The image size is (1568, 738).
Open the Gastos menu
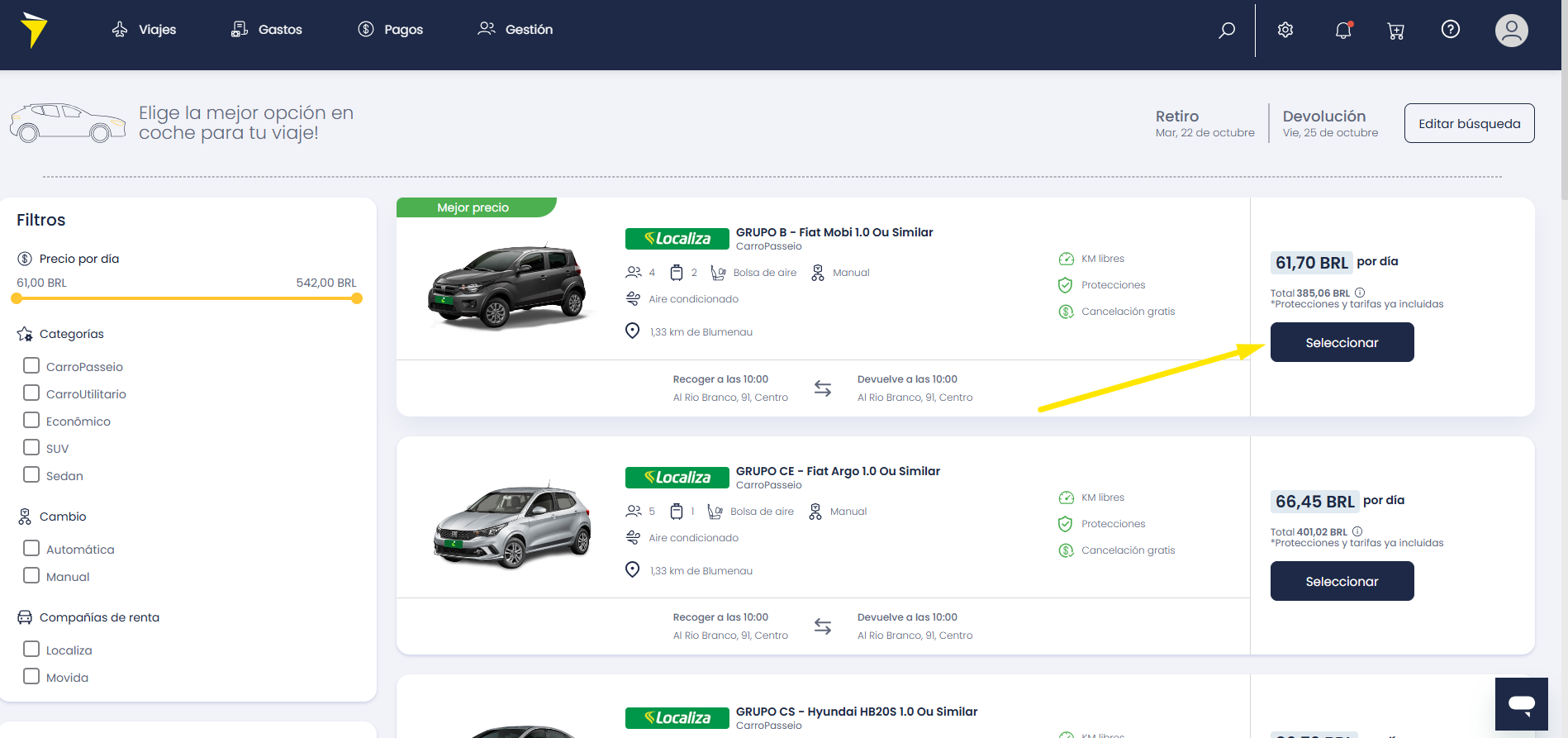[266, 30]
